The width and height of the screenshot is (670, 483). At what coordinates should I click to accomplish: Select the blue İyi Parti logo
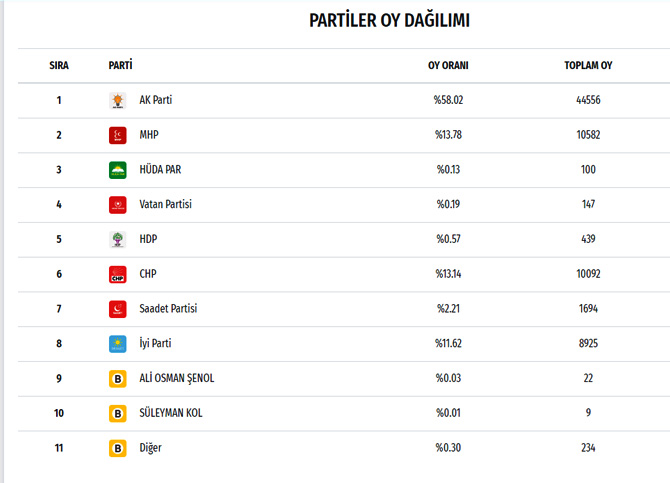[118, 344]
